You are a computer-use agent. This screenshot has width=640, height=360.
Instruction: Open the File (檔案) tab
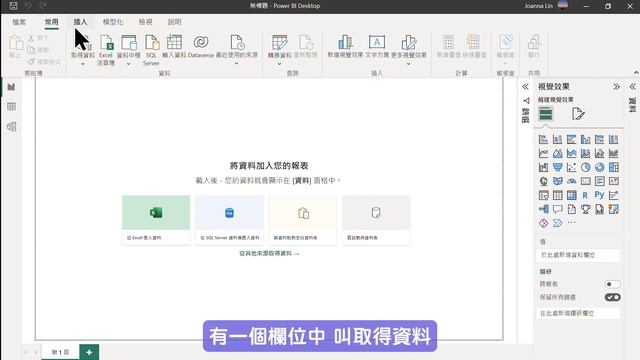click(x=19, y=22)
